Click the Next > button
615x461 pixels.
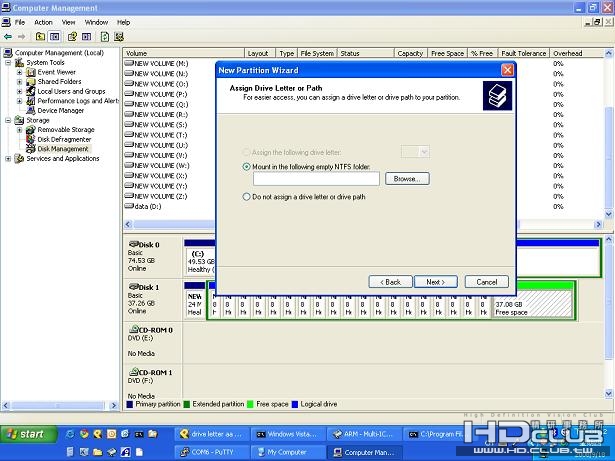coord(435,282)
